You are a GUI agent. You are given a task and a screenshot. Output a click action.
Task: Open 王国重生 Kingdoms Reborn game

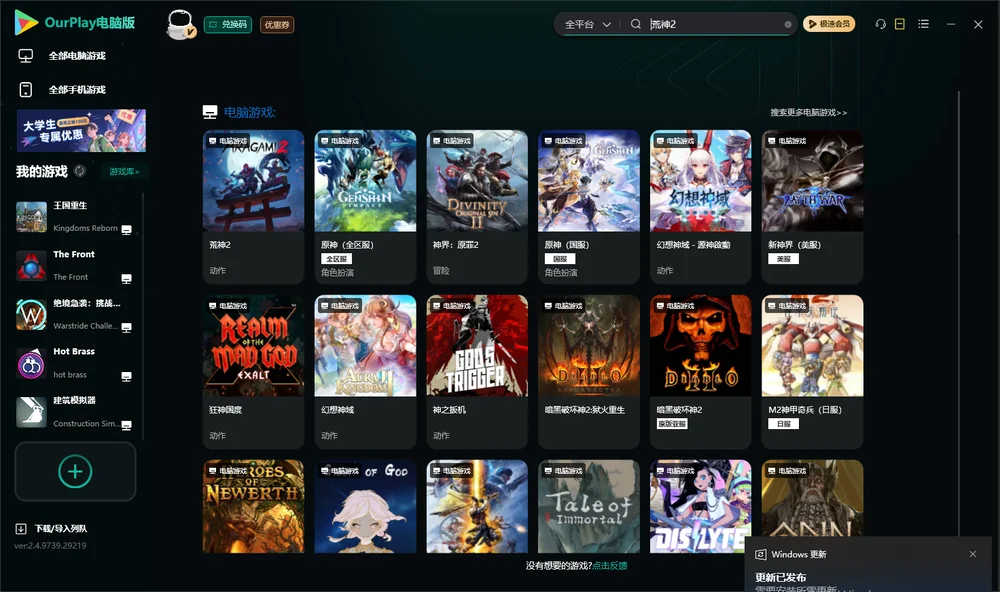coord(73,217)
